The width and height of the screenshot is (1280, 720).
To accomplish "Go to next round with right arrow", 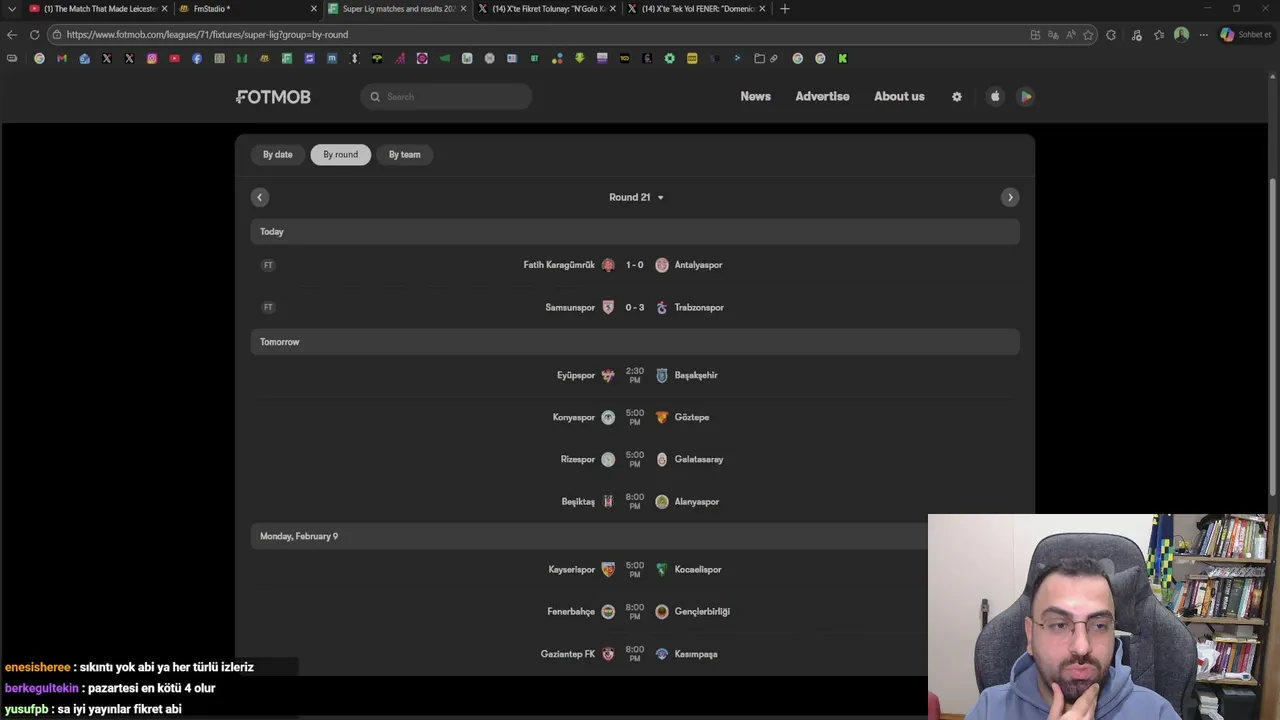I will (x=1010, y=197).
